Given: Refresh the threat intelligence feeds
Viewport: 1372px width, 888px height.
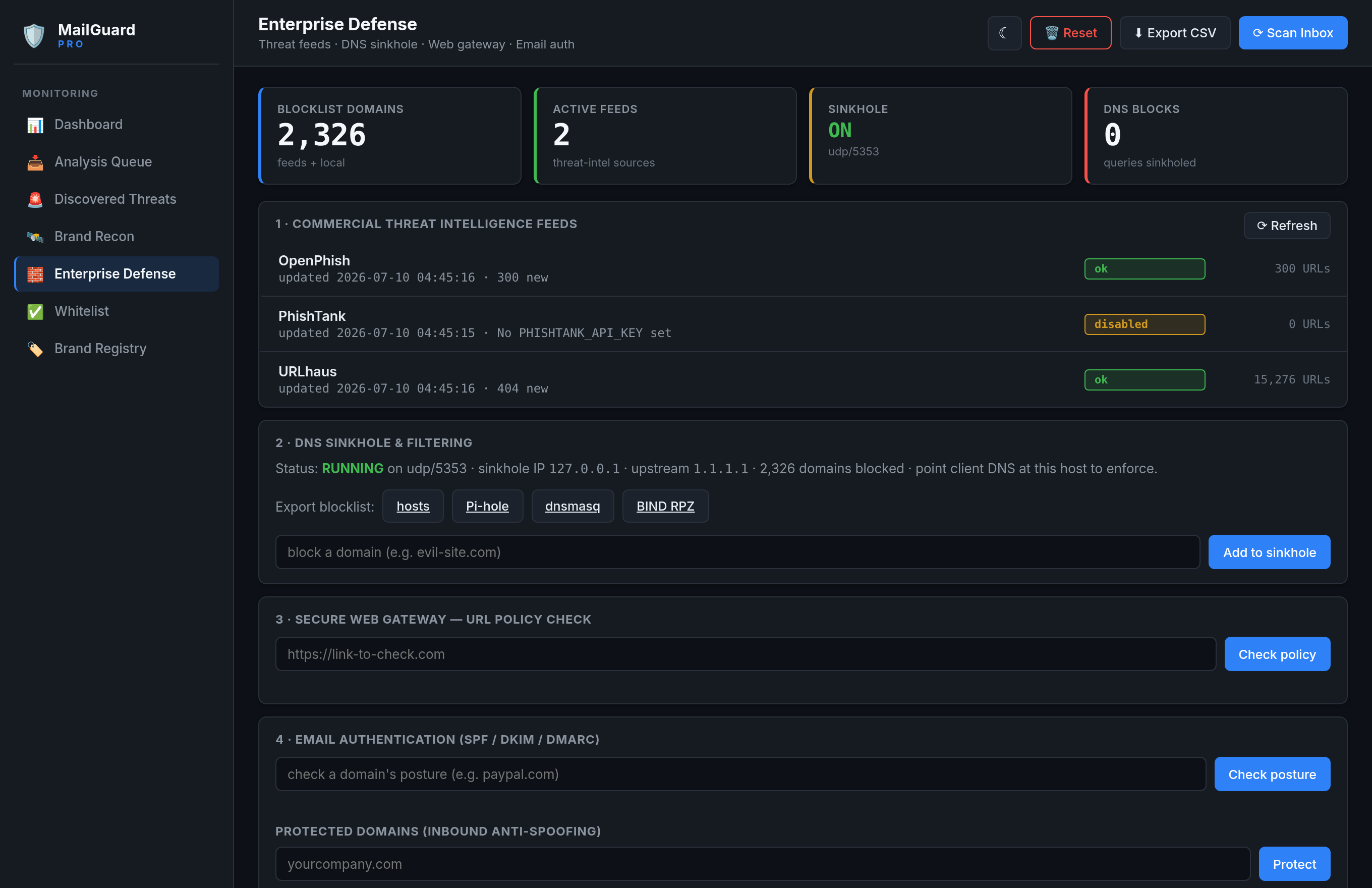Looking at the screenshot, I should (1287, 226).
